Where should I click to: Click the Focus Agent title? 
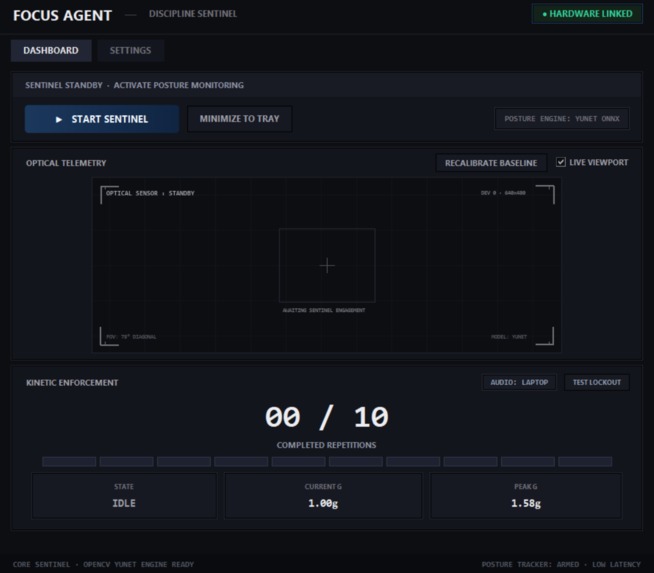pos(63,15)
